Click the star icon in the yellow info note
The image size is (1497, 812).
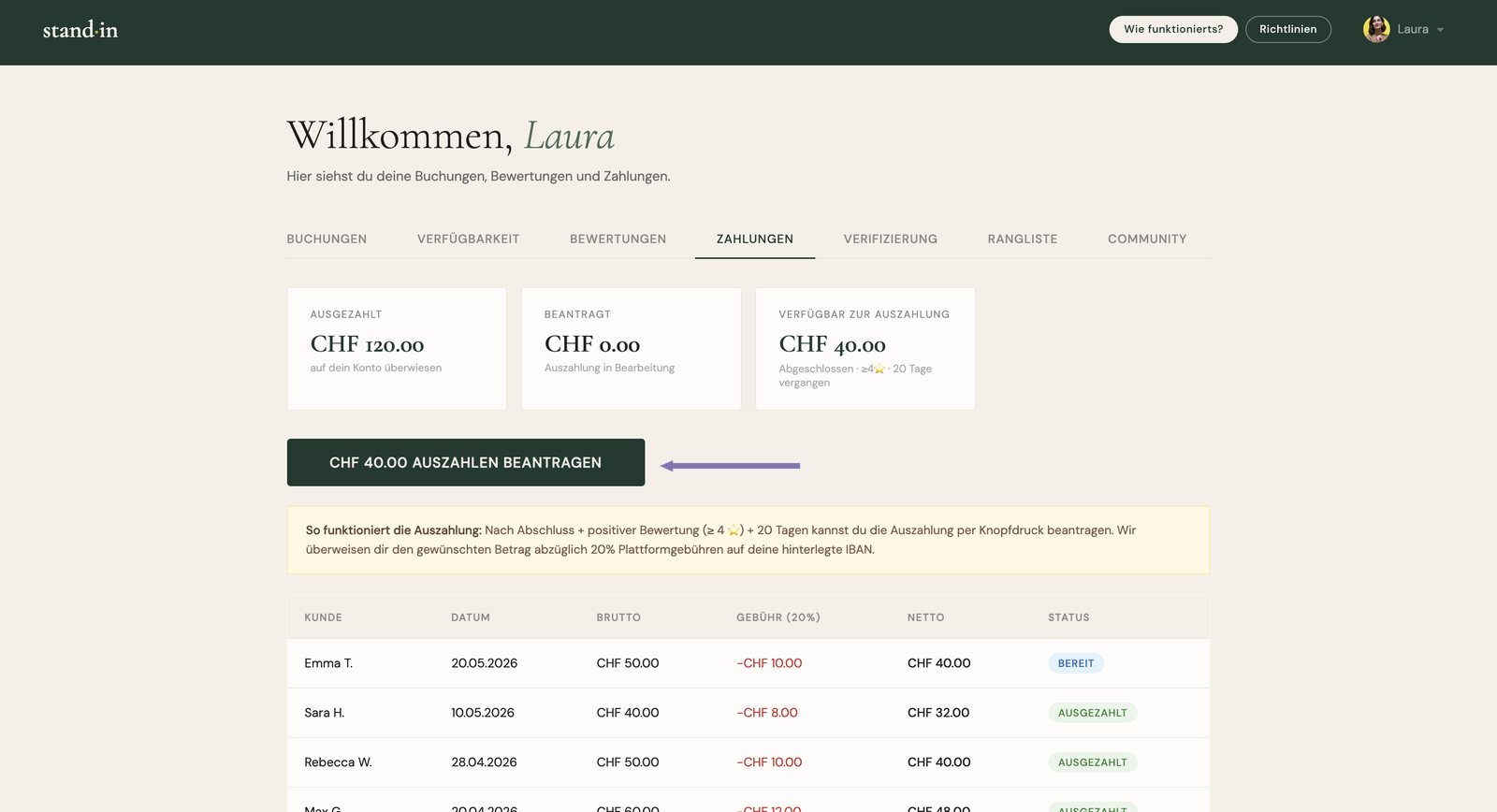[x=734, y=530]
